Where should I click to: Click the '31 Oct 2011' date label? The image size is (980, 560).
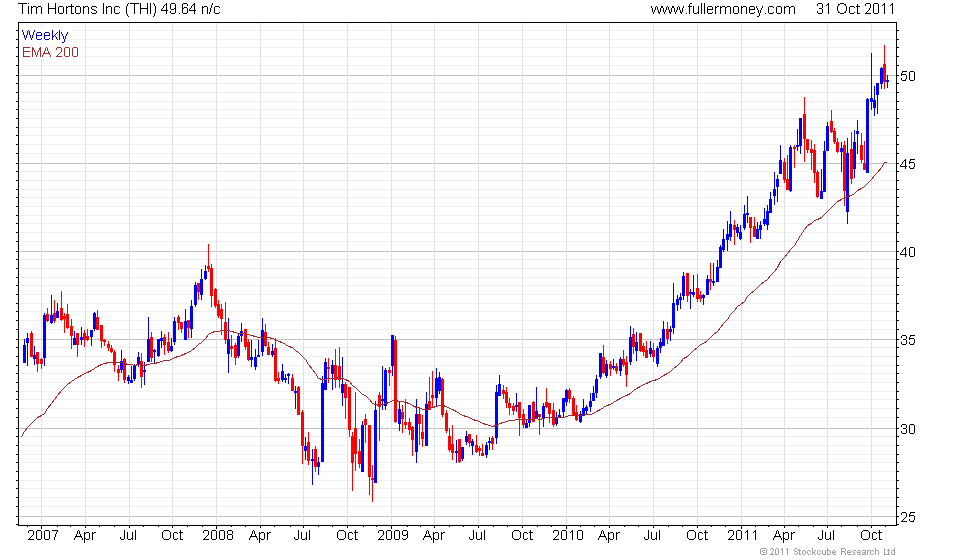[856, 9]
